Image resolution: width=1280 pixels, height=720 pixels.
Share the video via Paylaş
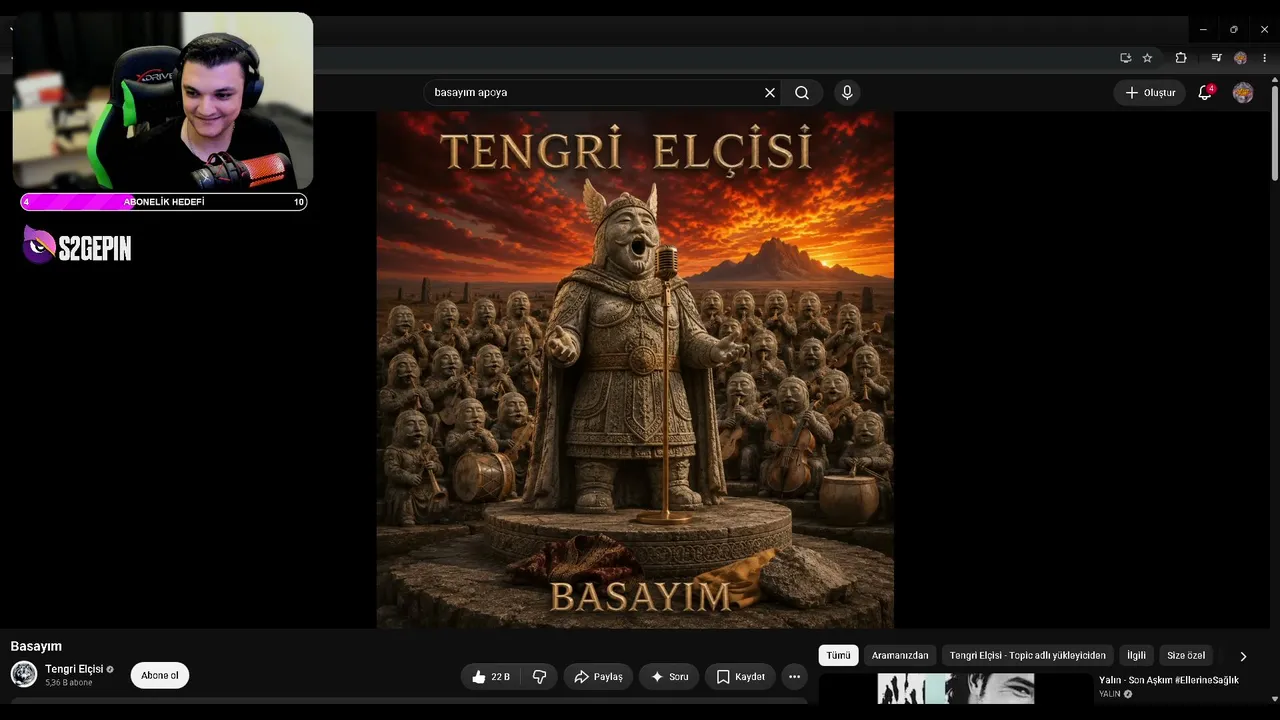point(598,677)
